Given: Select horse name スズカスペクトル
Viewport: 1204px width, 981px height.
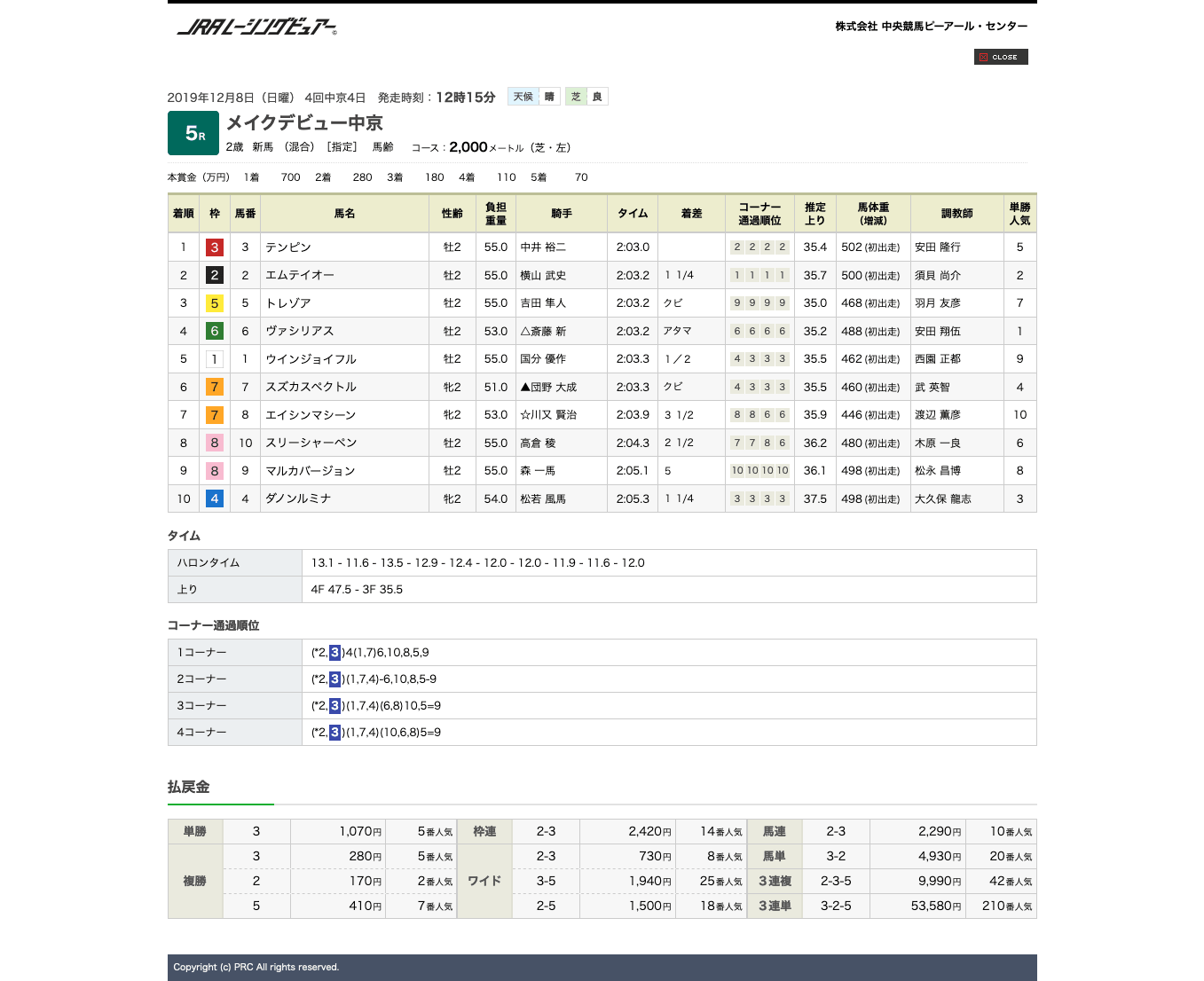Looking at the screenshot, I should [x=311, y=387].
